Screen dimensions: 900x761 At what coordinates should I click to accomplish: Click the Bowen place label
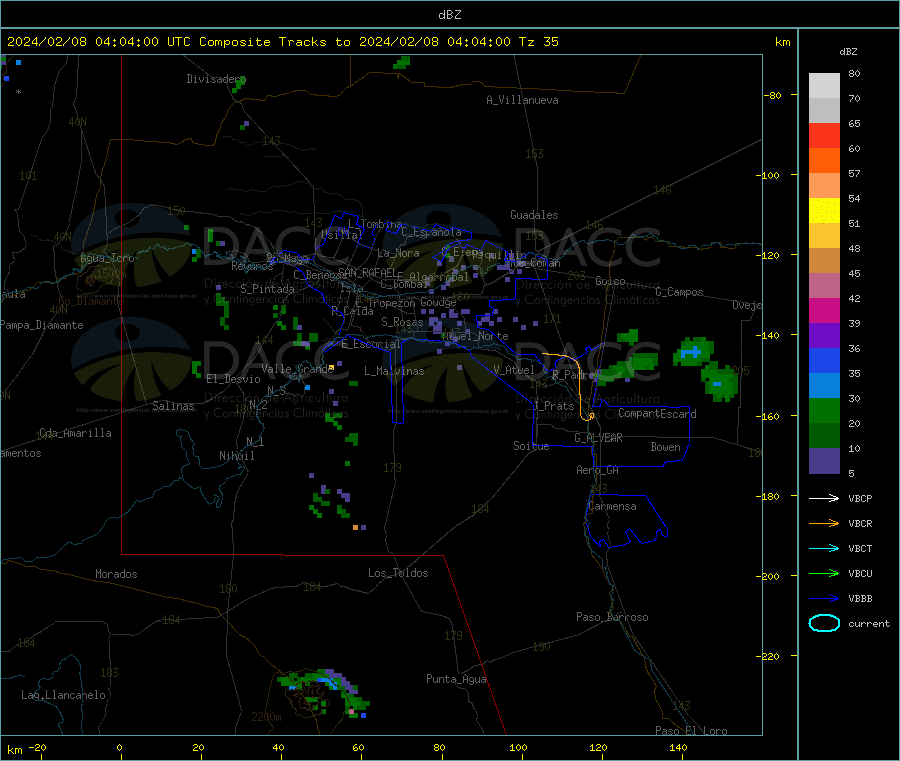pyautogui.click(x=665, y=447)
